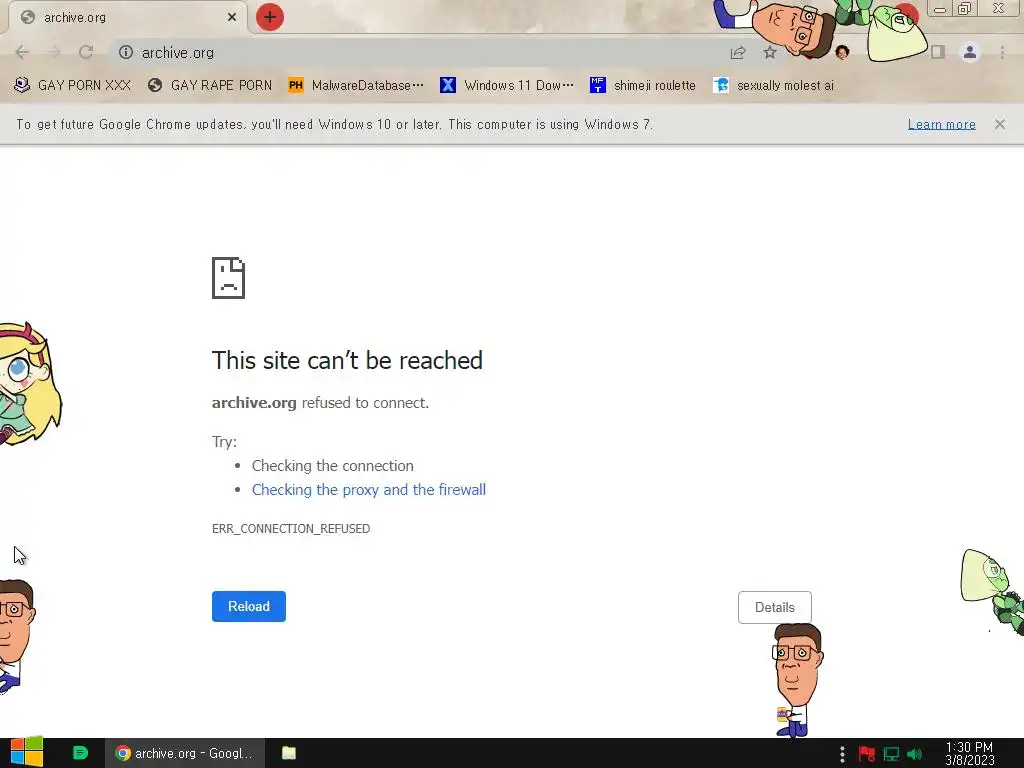Image resolution: width=1024 pixels, height=768 pixels.
Task: Click the red flag tray icon
Action: 867,754
